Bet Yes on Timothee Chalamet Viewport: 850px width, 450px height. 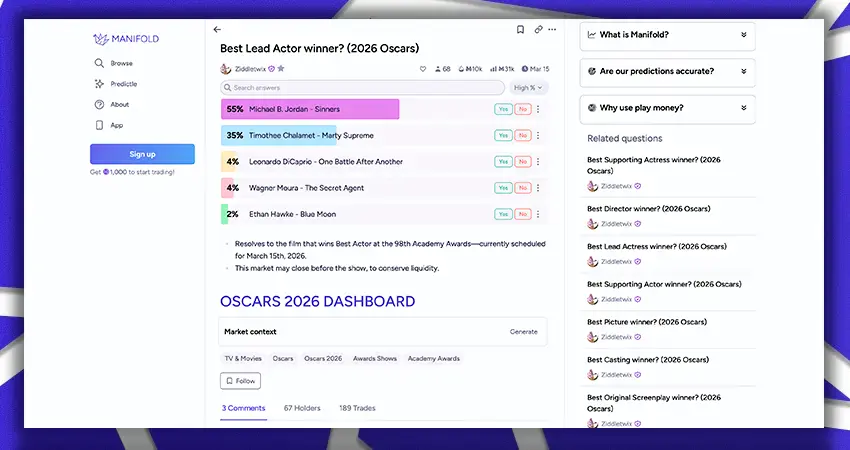(503, 136)
